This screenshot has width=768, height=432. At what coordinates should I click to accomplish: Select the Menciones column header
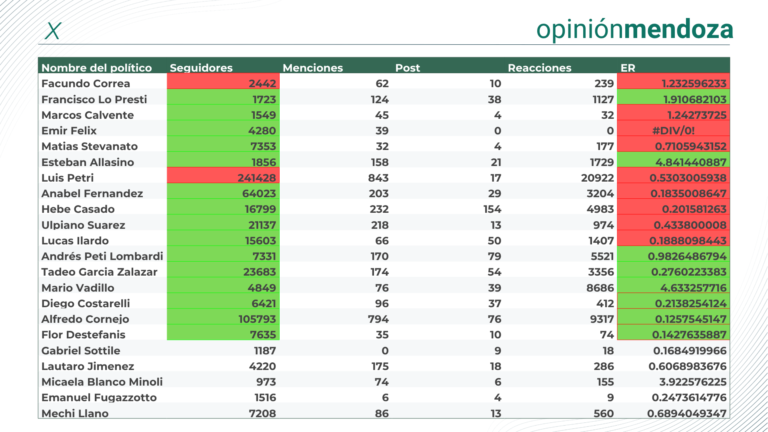[x=312, y=68]
